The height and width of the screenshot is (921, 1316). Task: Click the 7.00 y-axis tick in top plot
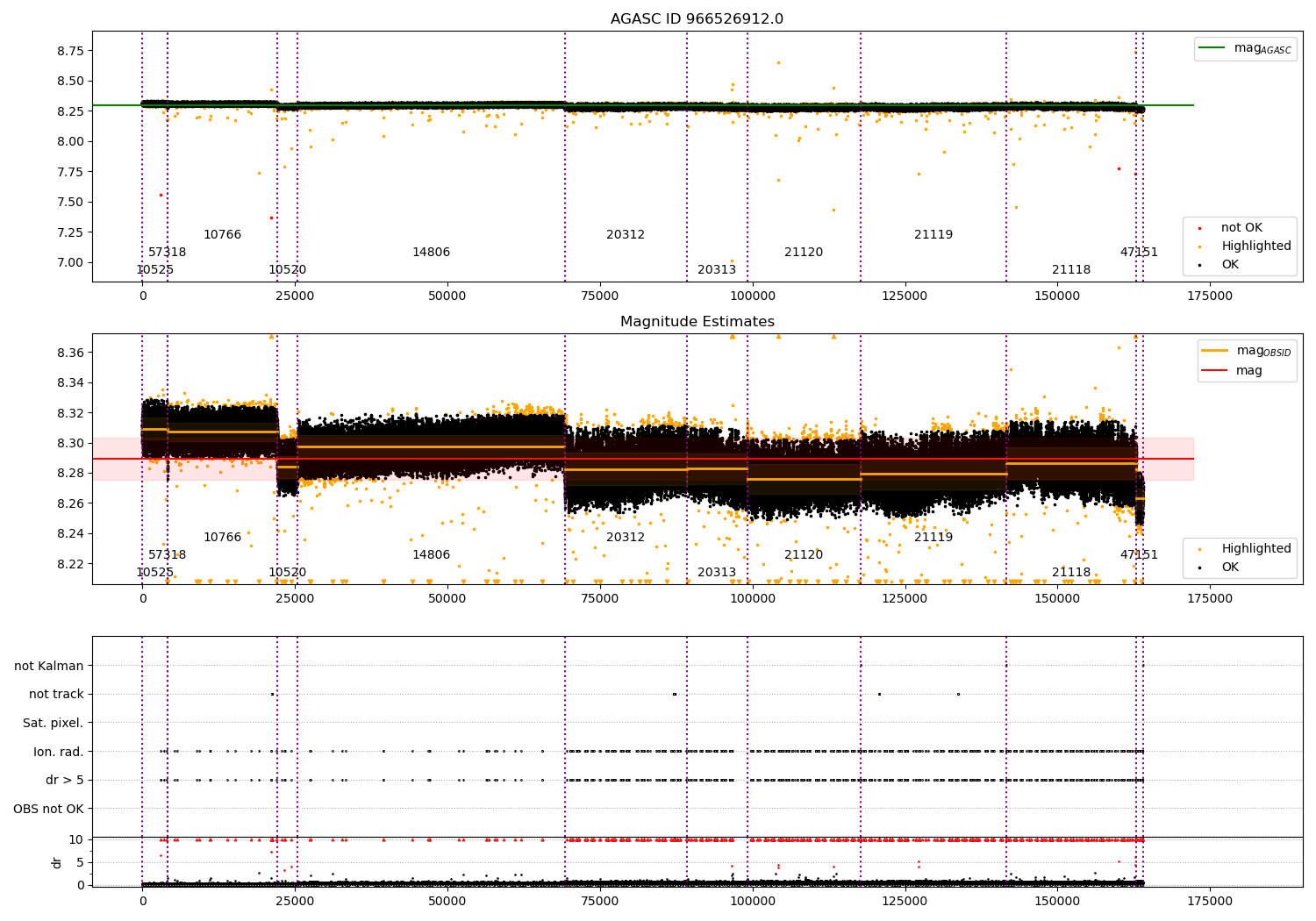[68, 262]
